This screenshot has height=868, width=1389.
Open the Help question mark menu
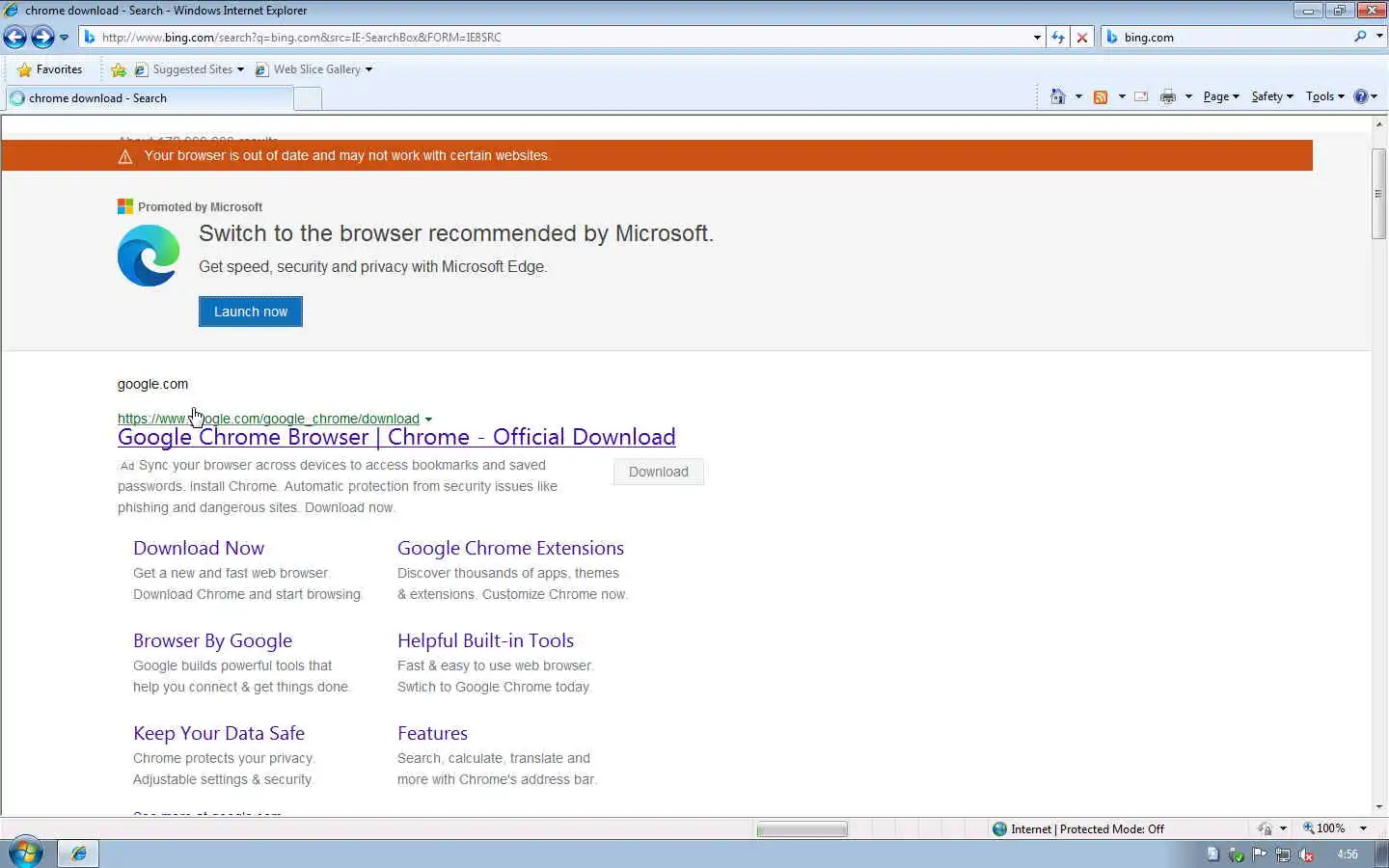pyautogui.click(x=1365, y=96)
